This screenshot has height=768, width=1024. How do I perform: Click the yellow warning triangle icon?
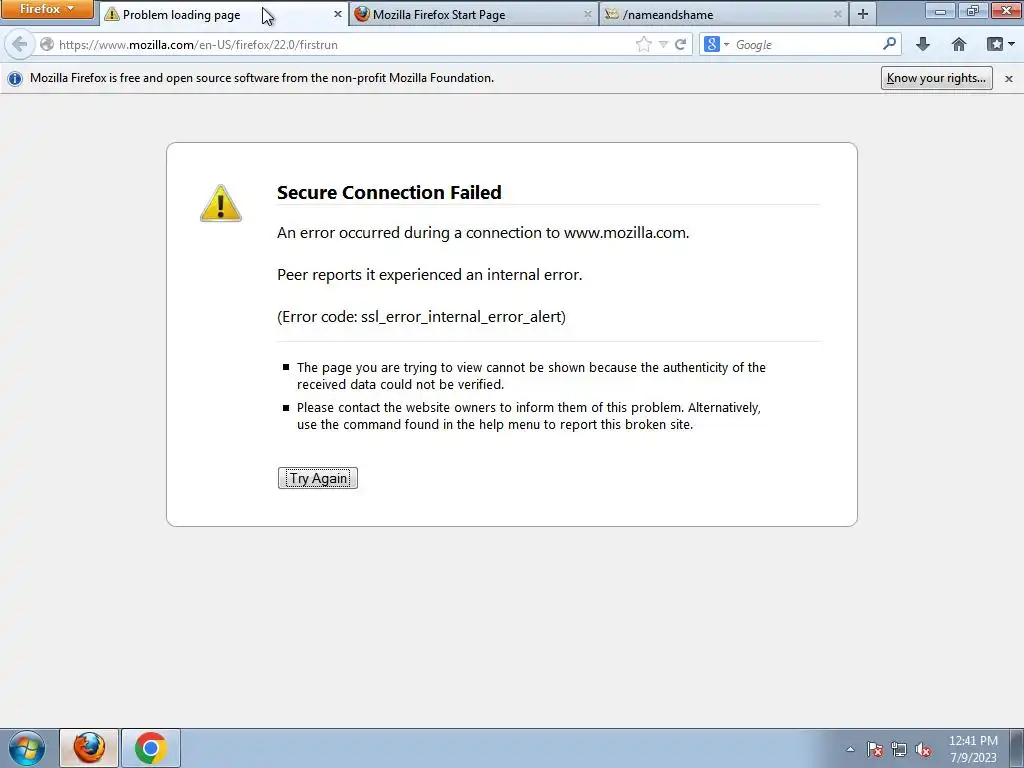[221, 203]
